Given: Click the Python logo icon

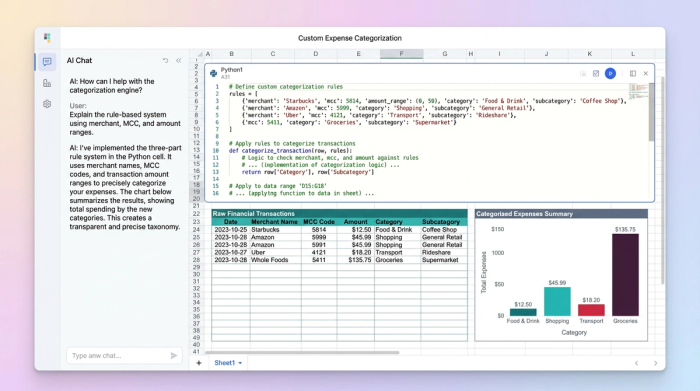Looking at the screenshot, I should point(213,73).
